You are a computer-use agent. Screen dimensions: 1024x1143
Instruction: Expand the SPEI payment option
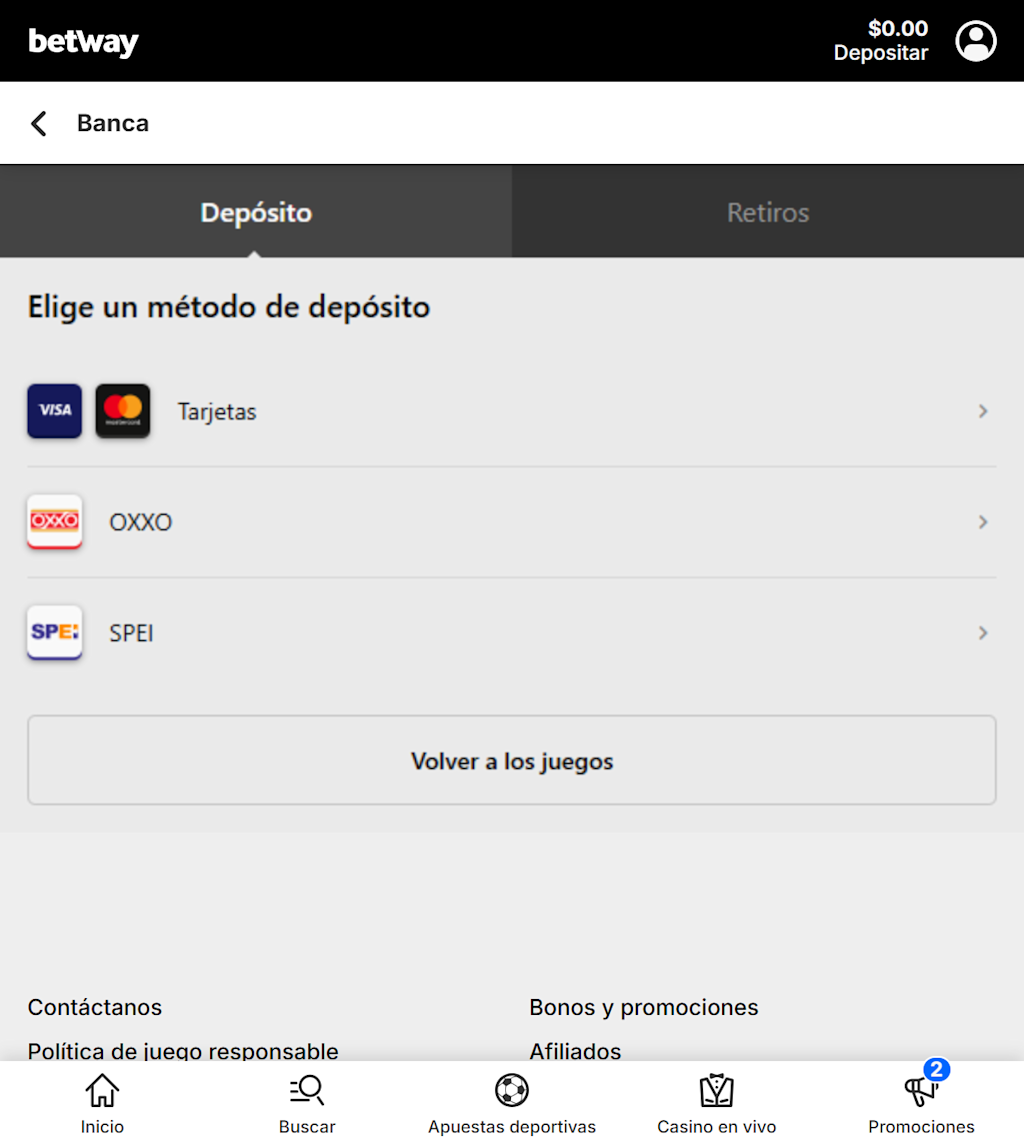512,633
